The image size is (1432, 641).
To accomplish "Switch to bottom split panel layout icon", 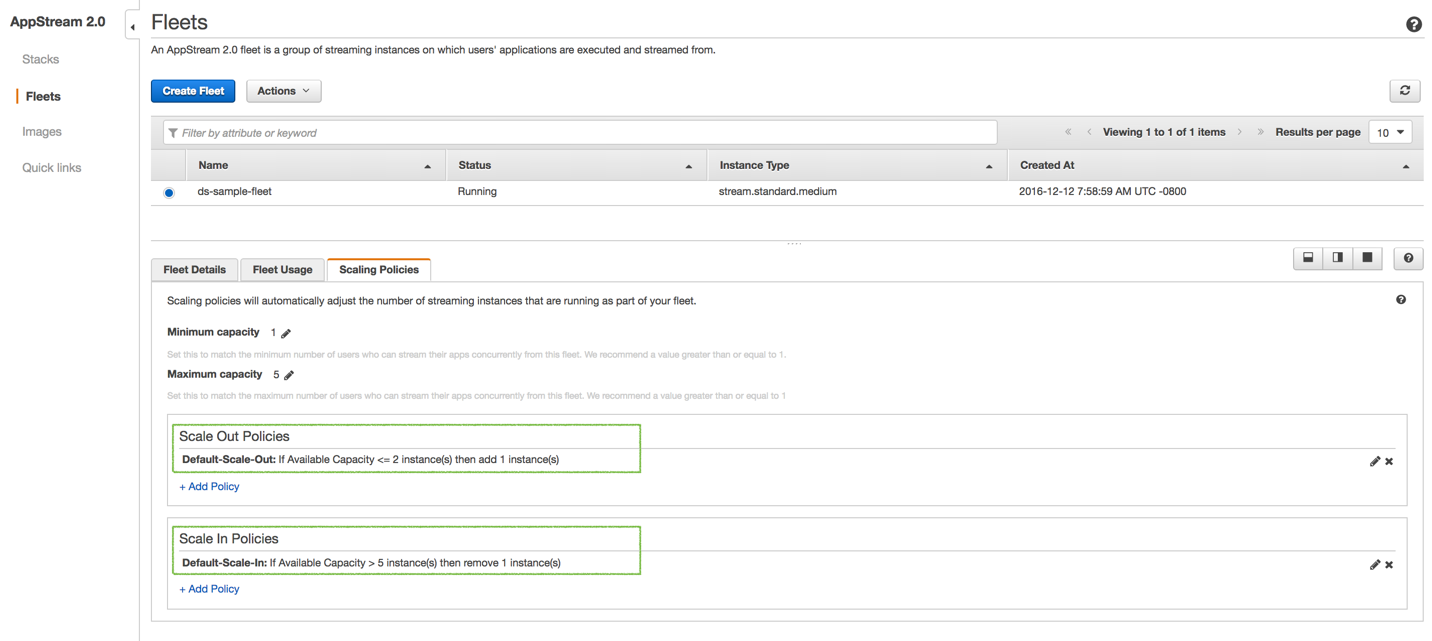I will pyautogui.click(x=1308, y=258).
